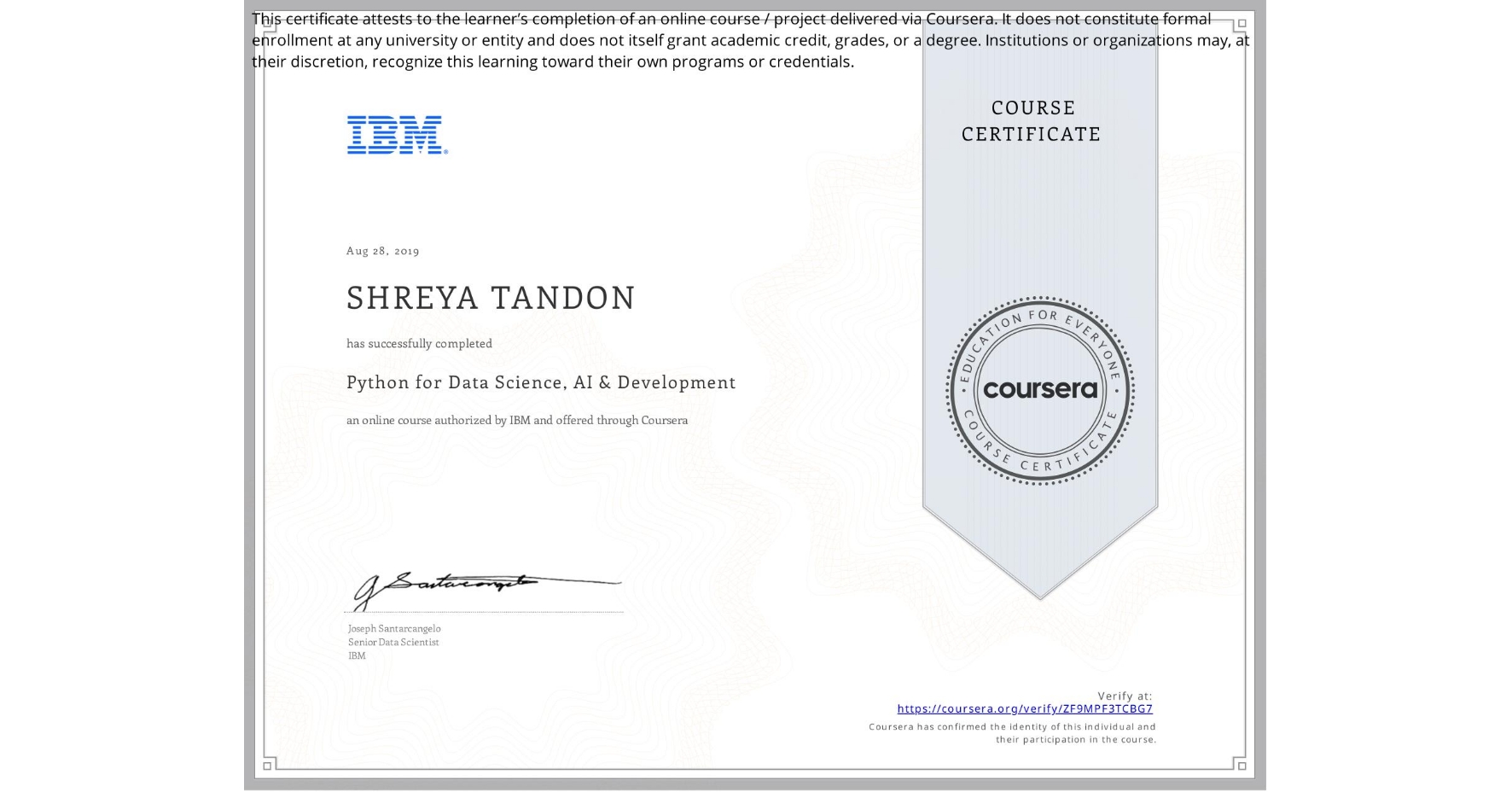Click the date Aug 28, 2019
1512x792 pixels.
(x=382, y=251)
